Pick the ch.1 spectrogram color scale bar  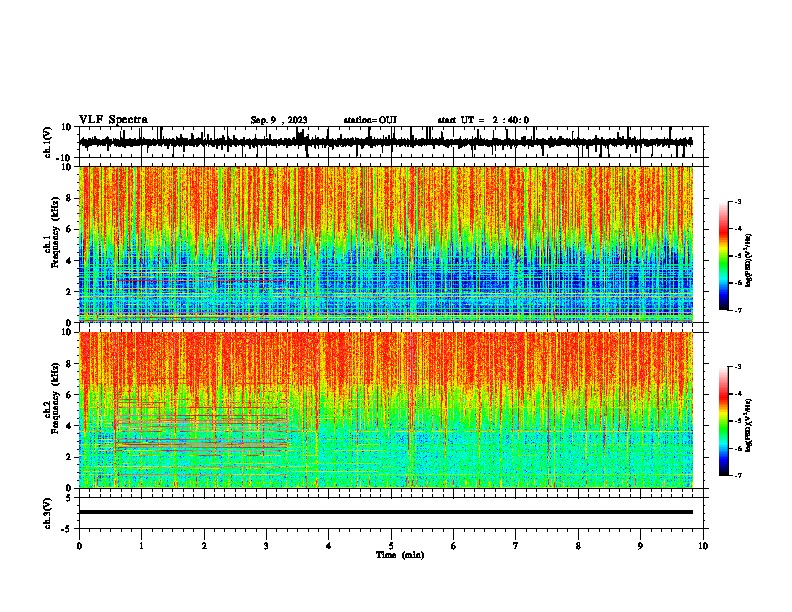tap(724, 256)
